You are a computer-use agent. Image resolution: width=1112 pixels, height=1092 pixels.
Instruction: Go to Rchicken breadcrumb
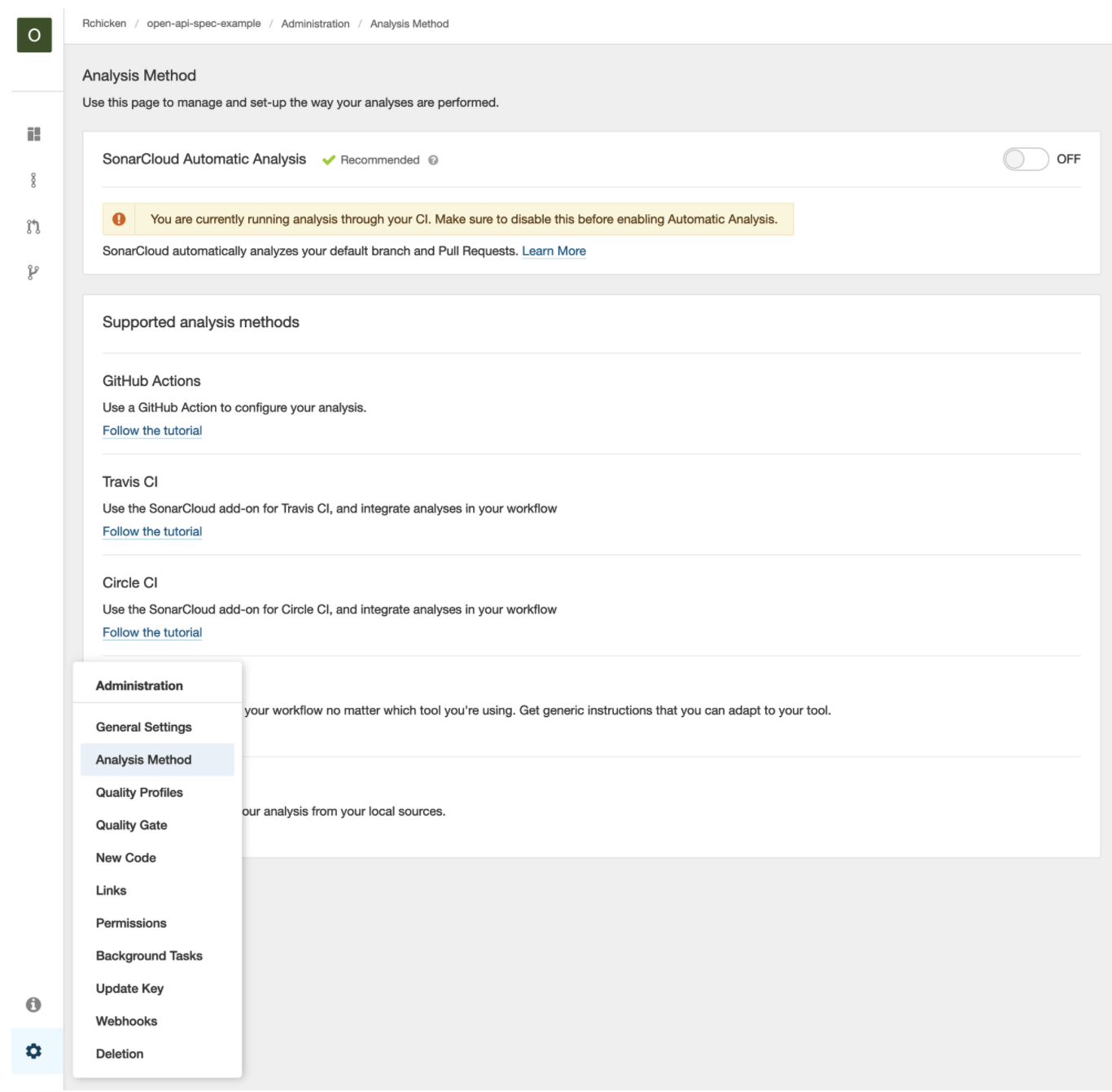pyautogui.click(x=104, y=24)
